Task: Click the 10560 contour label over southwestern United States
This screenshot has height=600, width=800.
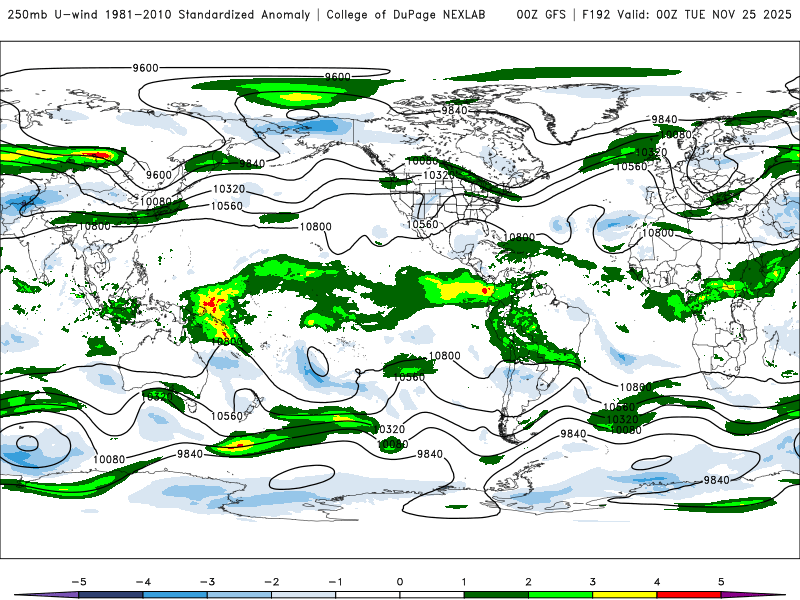Action: tap(422, 224)
